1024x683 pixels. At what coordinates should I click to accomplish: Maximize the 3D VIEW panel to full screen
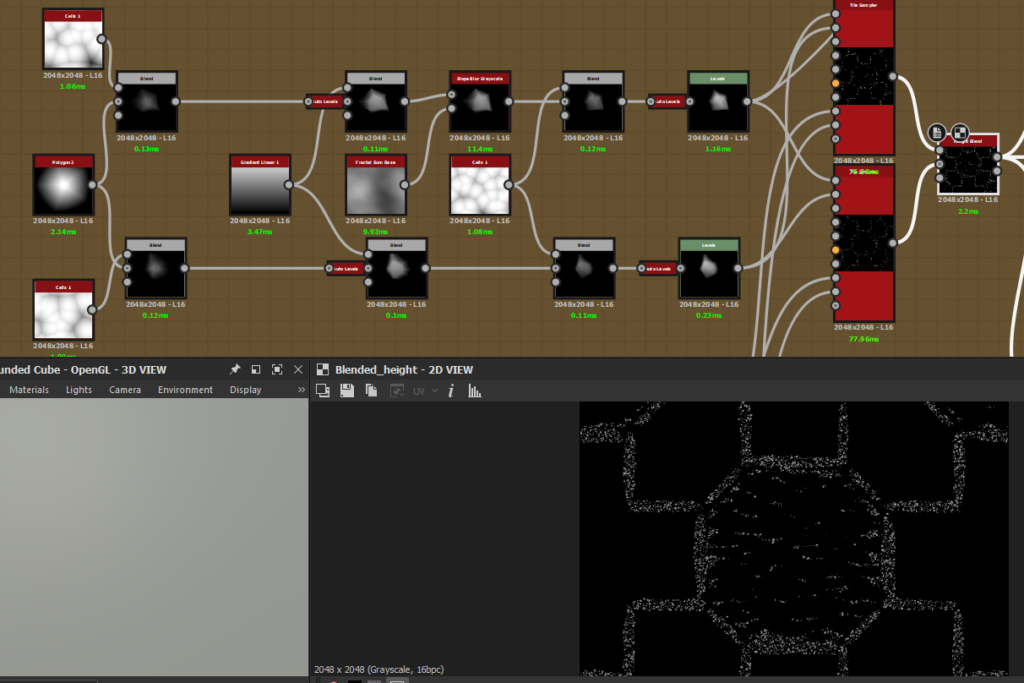point(277,370)
